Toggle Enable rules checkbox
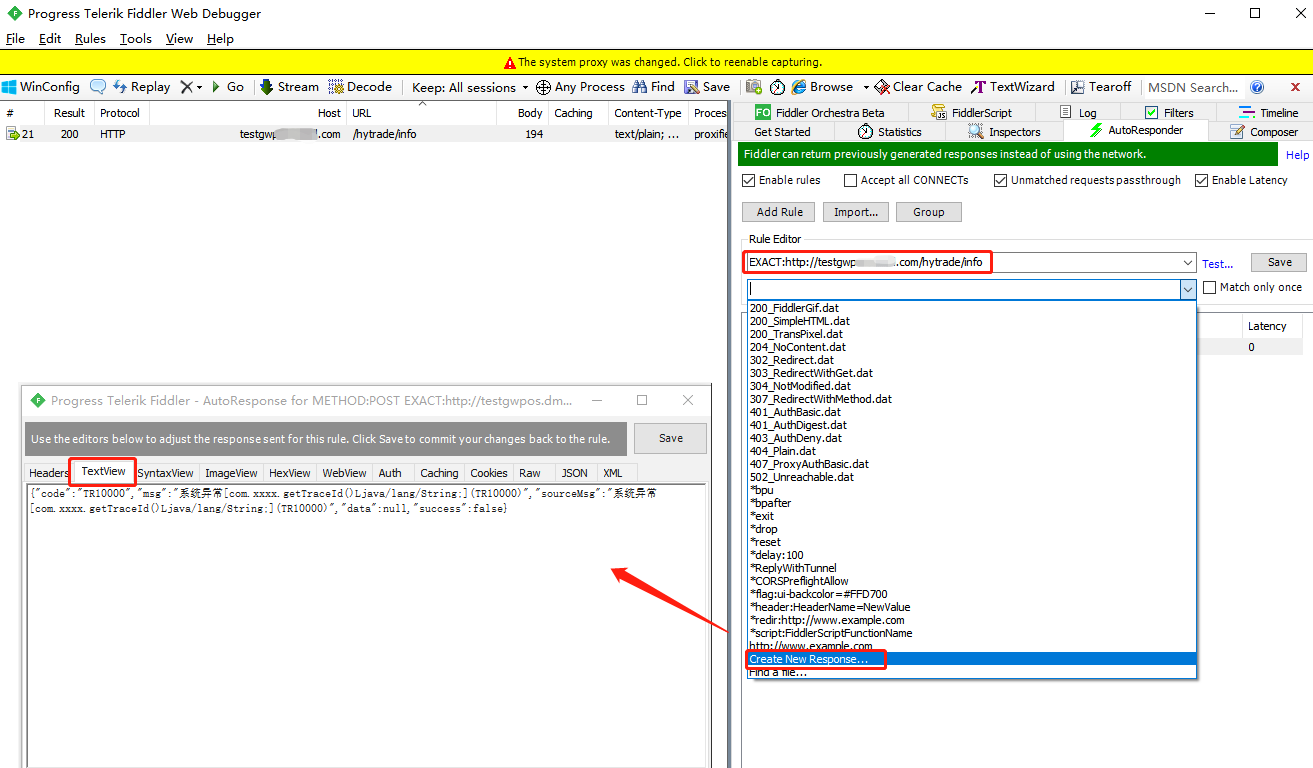Screen dimensions: 1313x768 [x=749, y=180]
